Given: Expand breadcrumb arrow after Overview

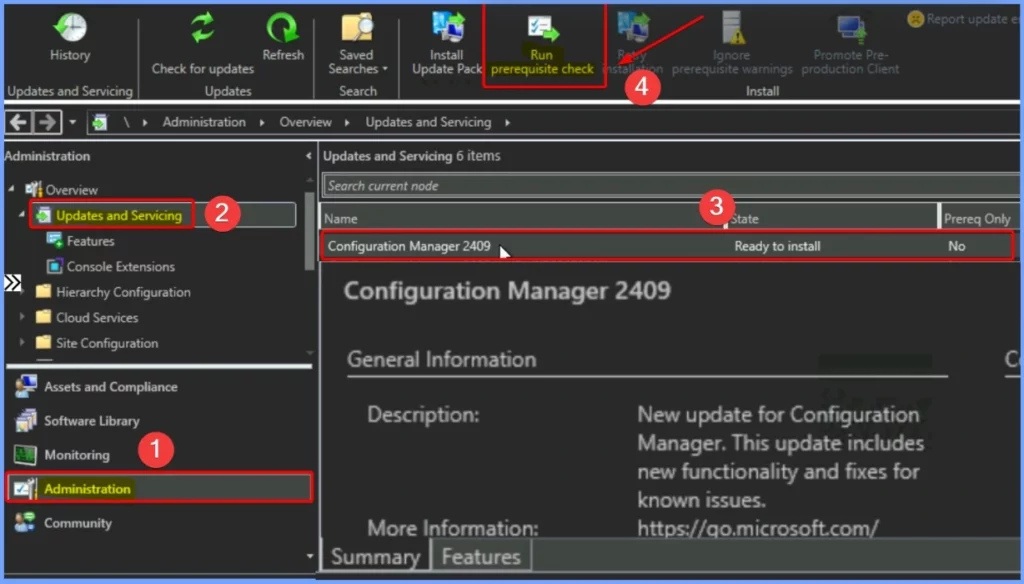Looking at the screenshot, I should pyautogui.click(x=347, y=122).
